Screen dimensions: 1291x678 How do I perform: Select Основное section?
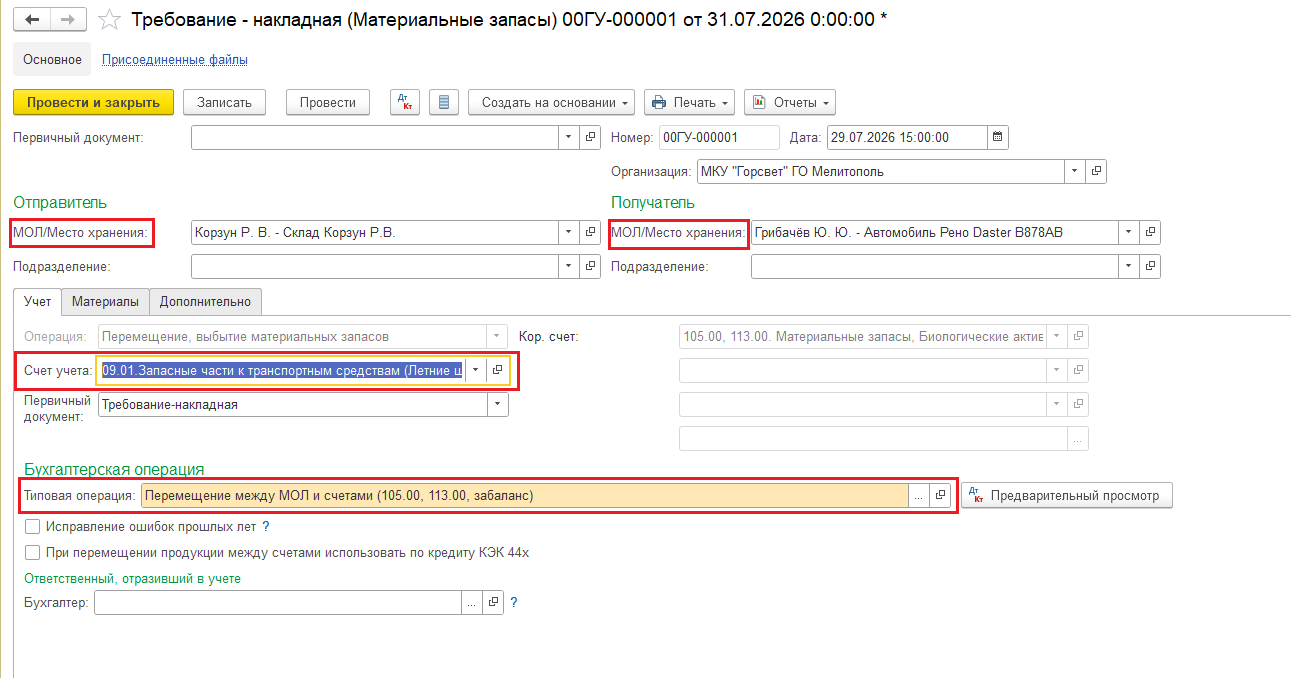point(52,59)
